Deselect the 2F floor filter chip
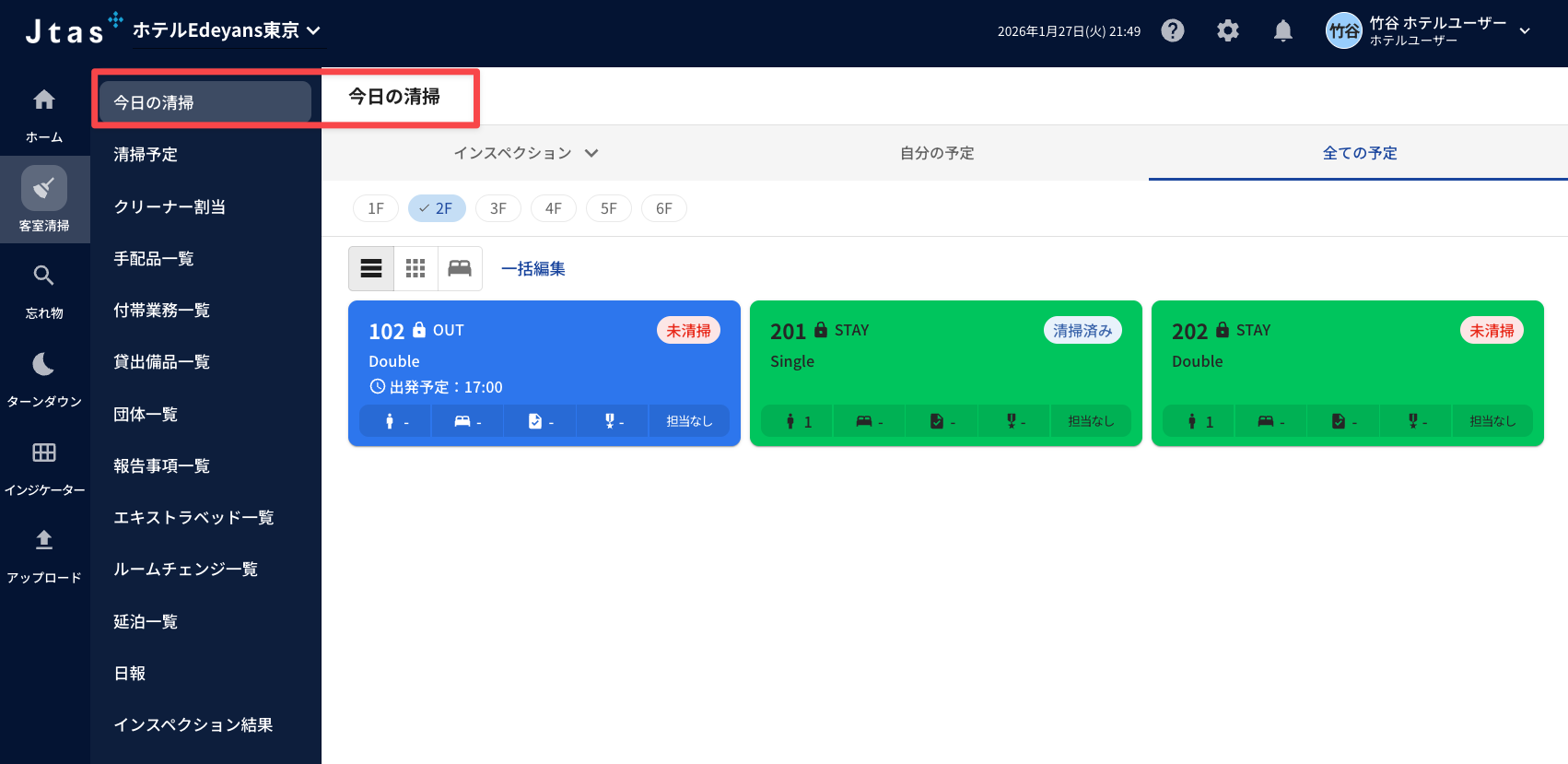The width and height of the screenshot is (1568, 764). coord(437,208)
